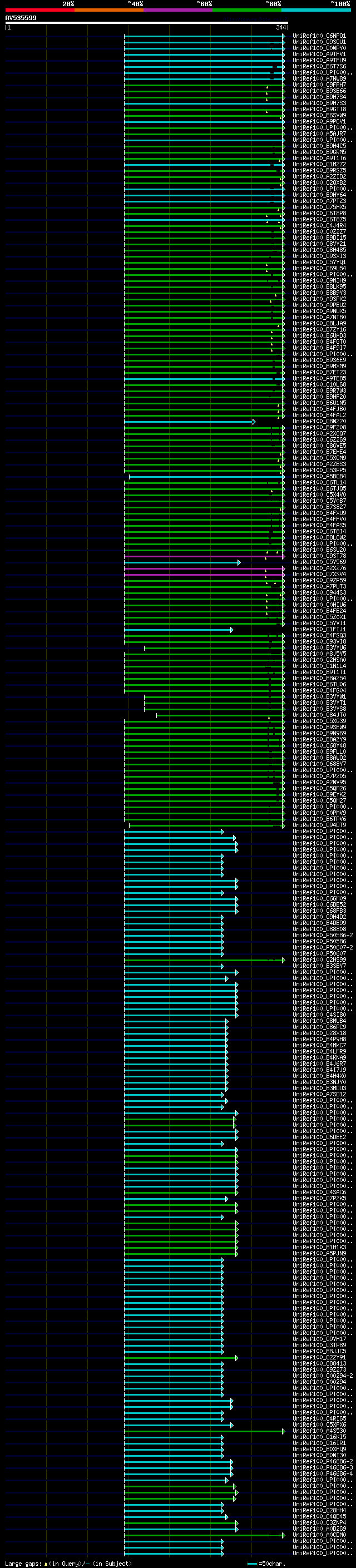Click hit label UniRef100_A7P205
This screenshot has height=1568, width=356.
click(319, 776)
